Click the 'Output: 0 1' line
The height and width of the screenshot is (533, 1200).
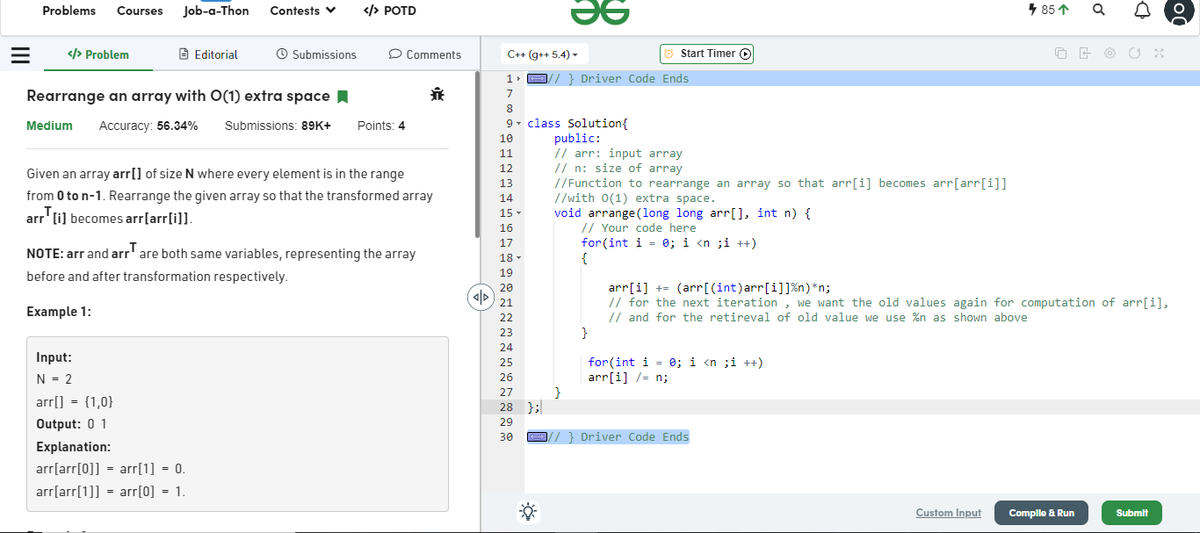tap(71, 424)
